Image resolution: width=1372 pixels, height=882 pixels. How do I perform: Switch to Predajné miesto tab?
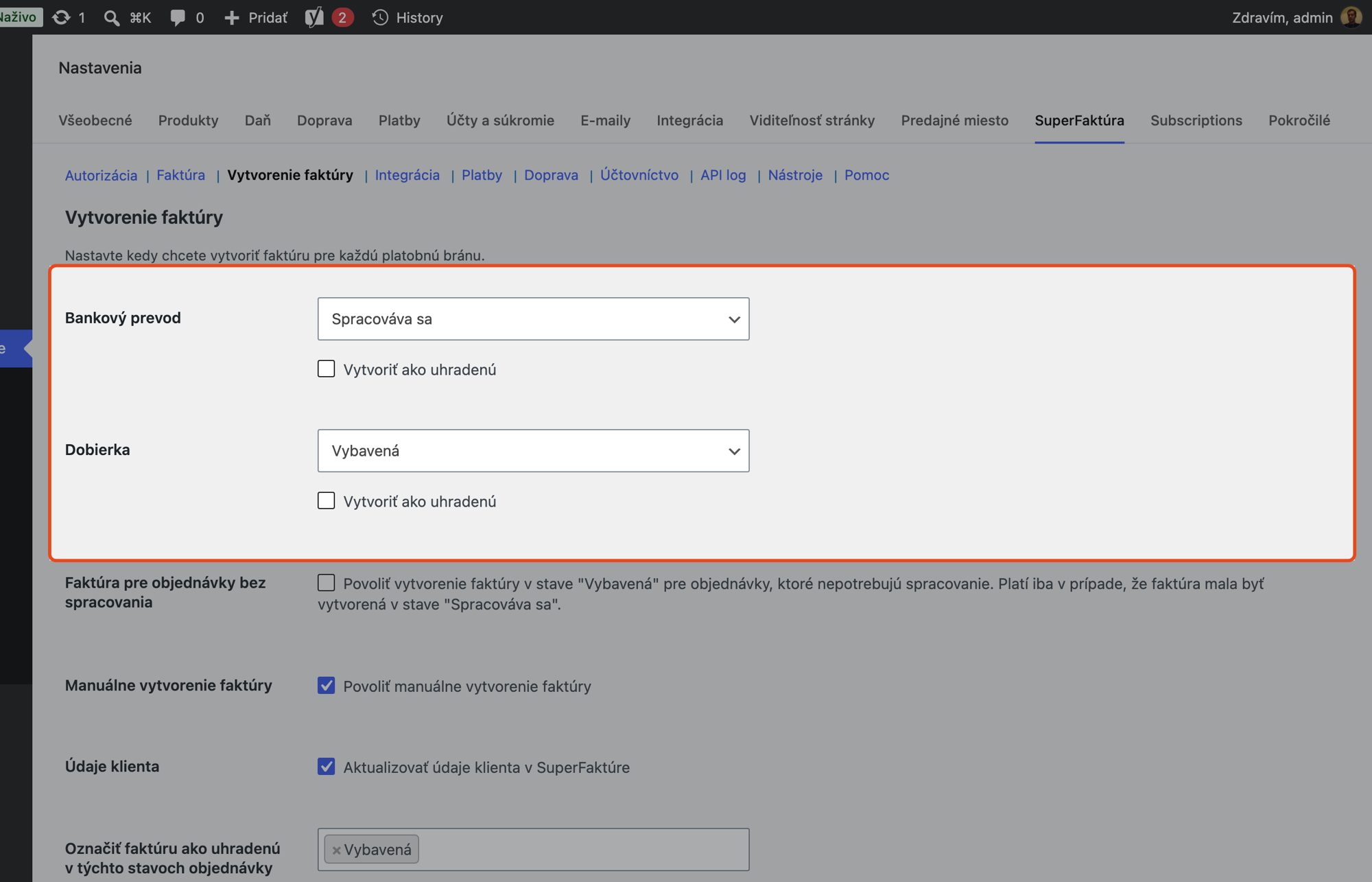click(x=954, y=120)
